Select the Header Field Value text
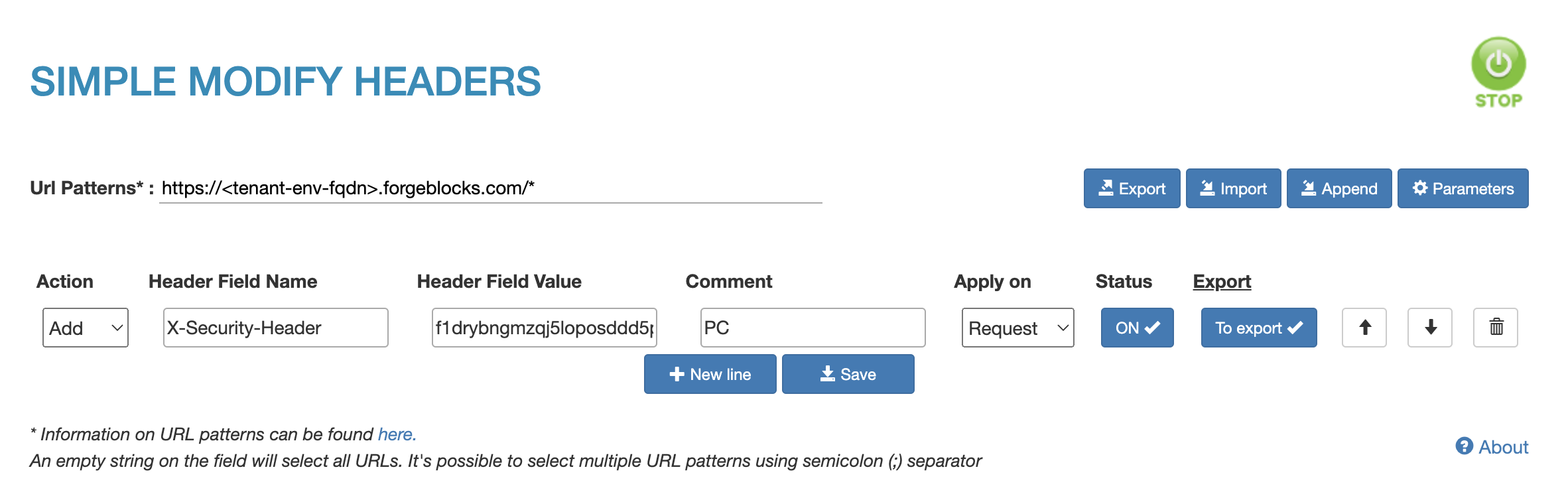 tap(544, 327)
